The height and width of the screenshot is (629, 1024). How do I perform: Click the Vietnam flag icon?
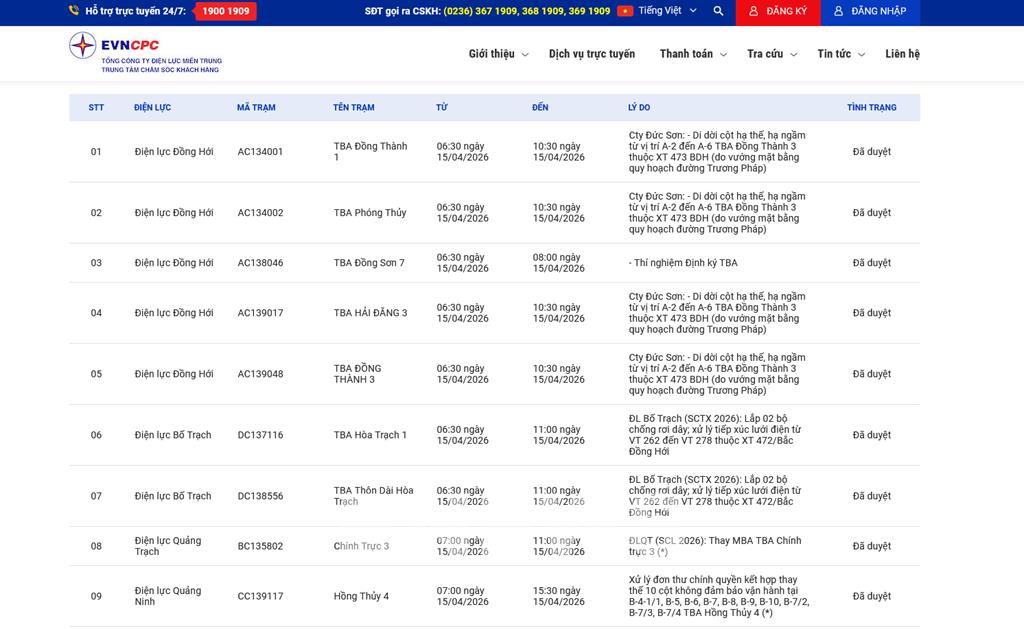pyautogui.click(x=625, y=11)
